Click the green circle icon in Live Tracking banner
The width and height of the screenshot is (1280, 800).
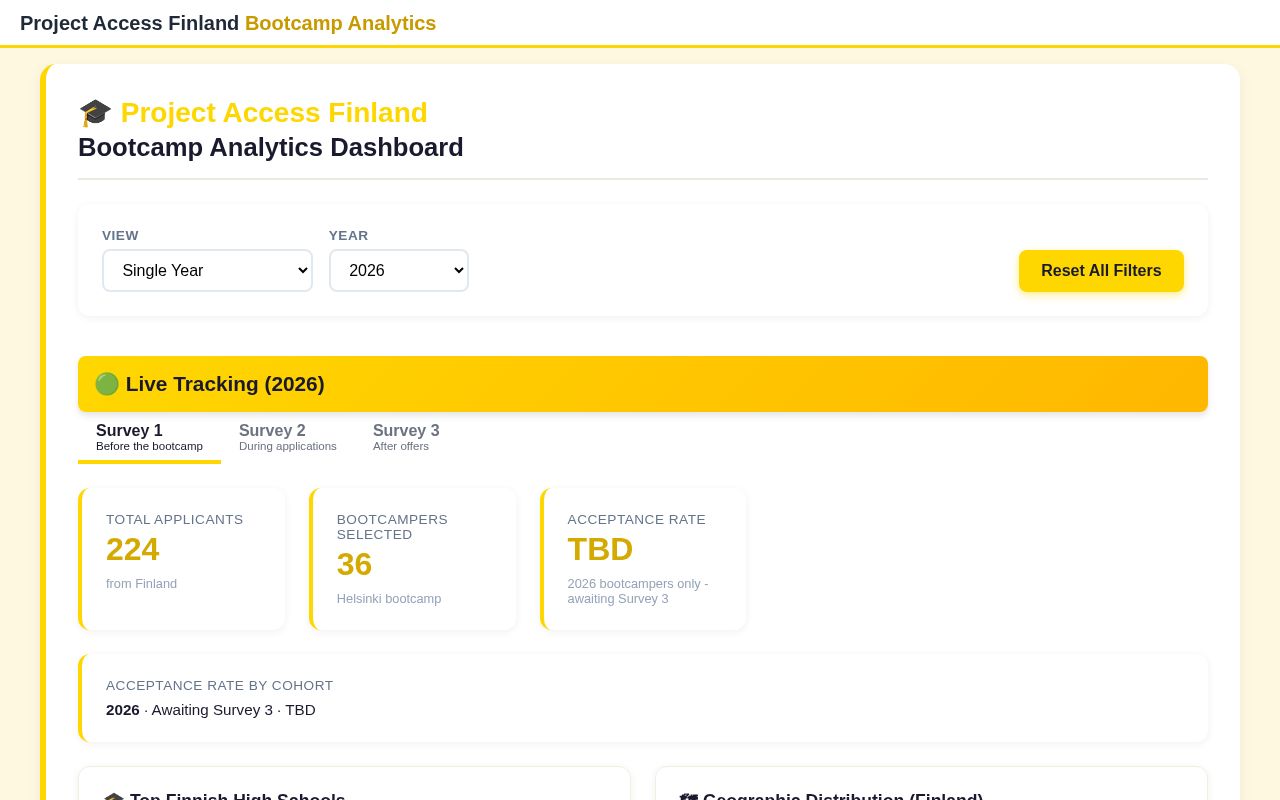[x=107, y=384]
